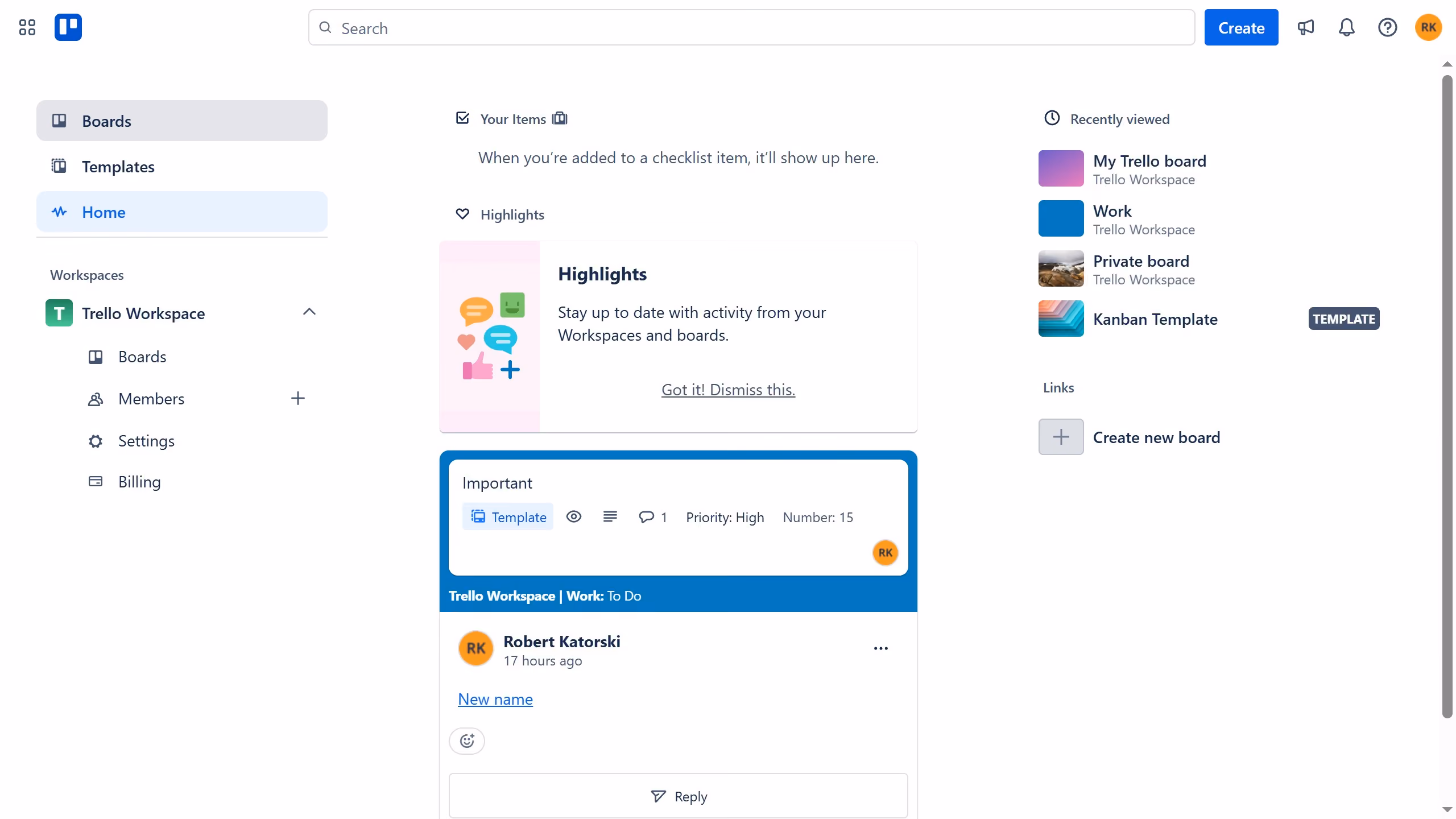Click the My Trello board title
The image size is (1456, 819).
1149,161
